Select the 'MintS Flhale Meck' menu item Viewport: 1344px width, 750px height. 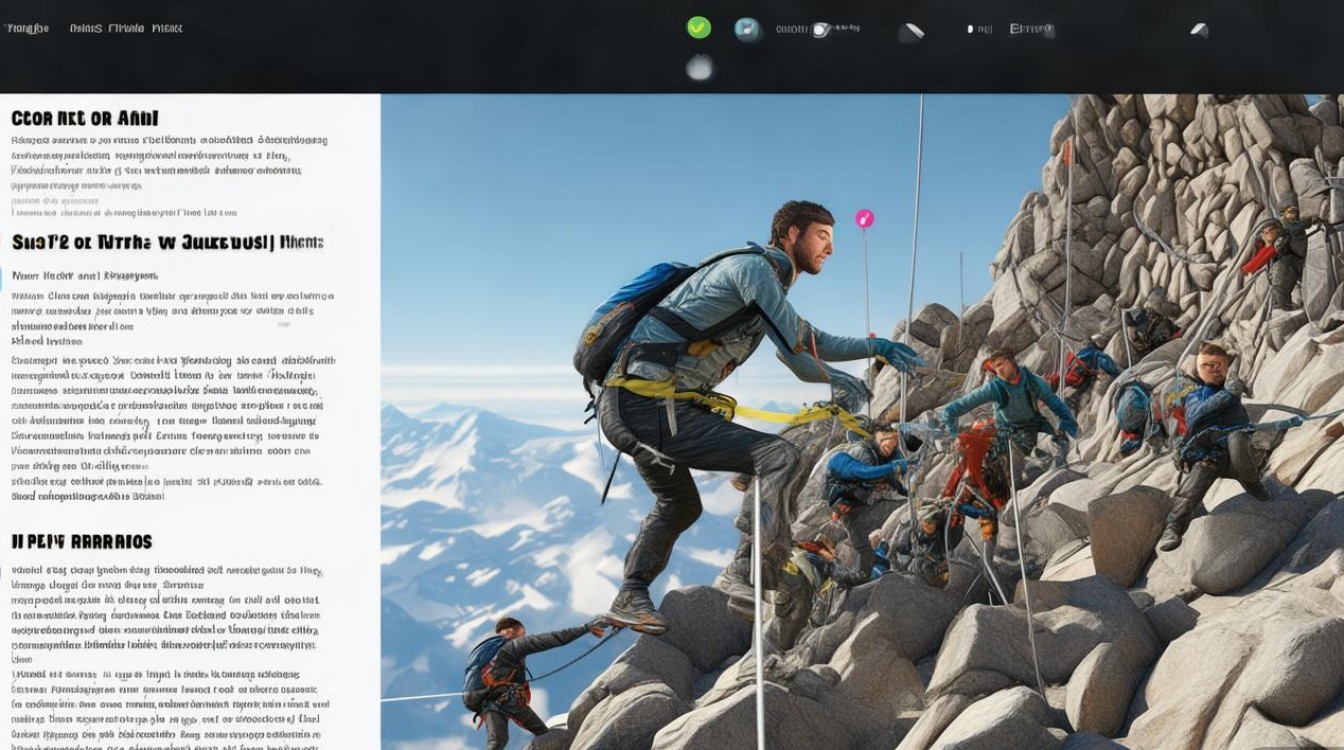tap(125, 28)
